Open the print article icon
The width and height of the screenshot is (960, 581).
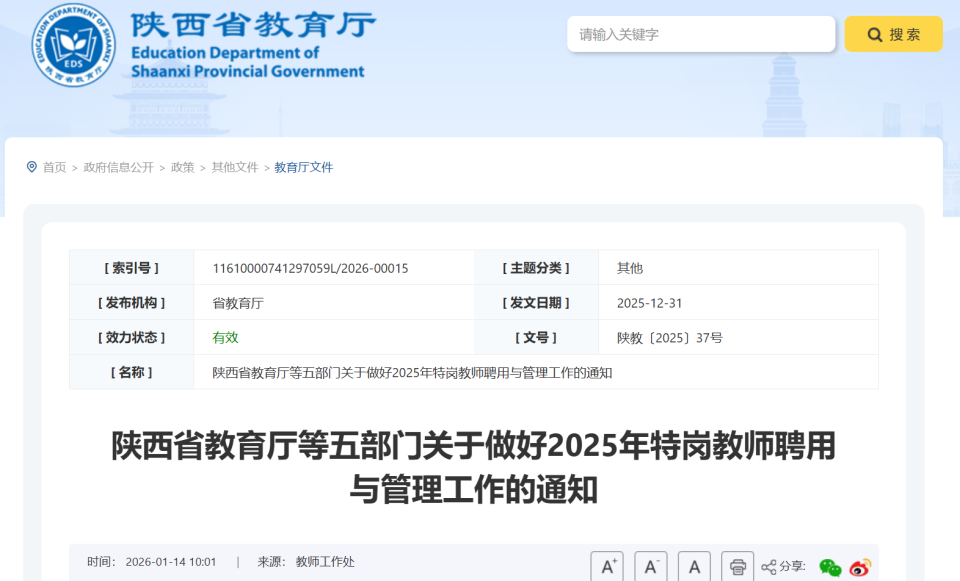737,566
